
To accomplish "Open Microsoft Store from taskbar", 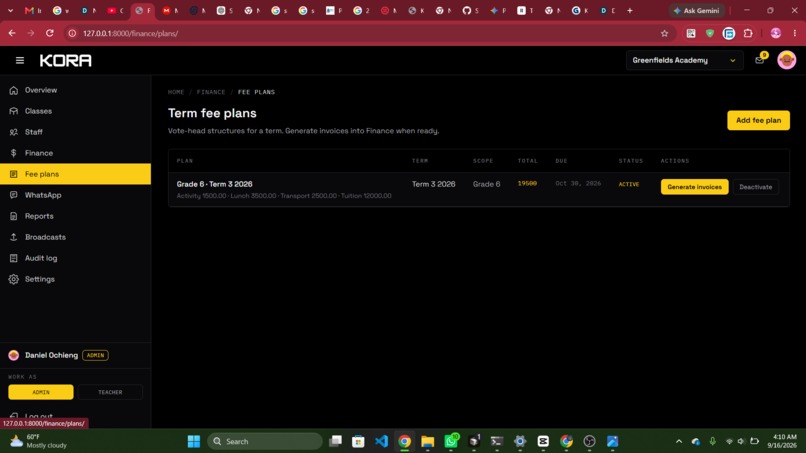I will click(x=358, y=441).
